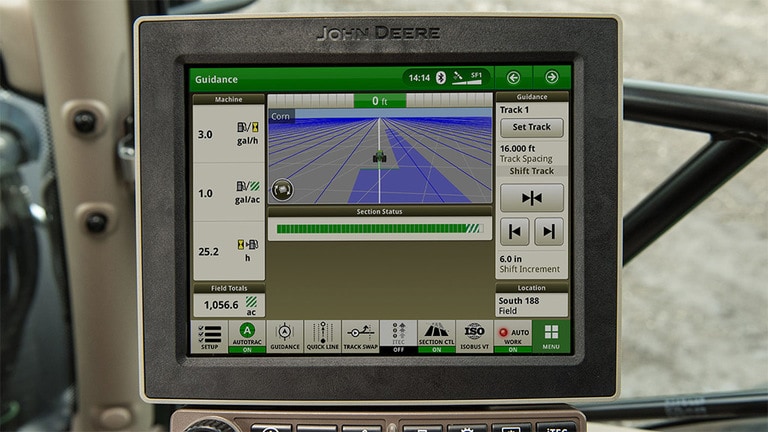Screen dimensions: 768x432
Task: Tap the 14:14 clock
Action: pyautogui.click(x=419, y=78)
